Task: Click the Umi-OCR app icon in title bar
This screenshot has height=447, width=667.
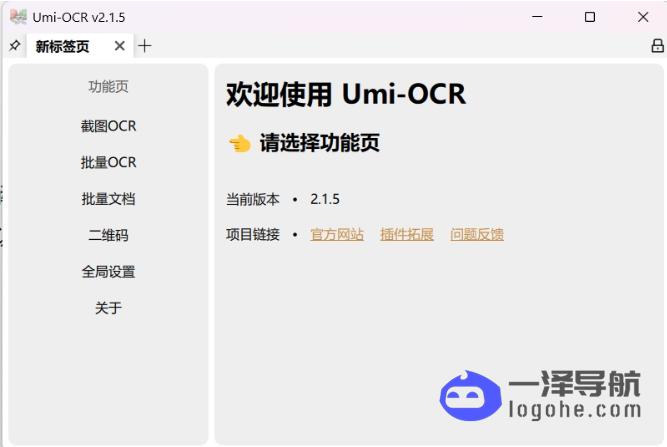Action: pyautogui.click(x=18, y=17)
